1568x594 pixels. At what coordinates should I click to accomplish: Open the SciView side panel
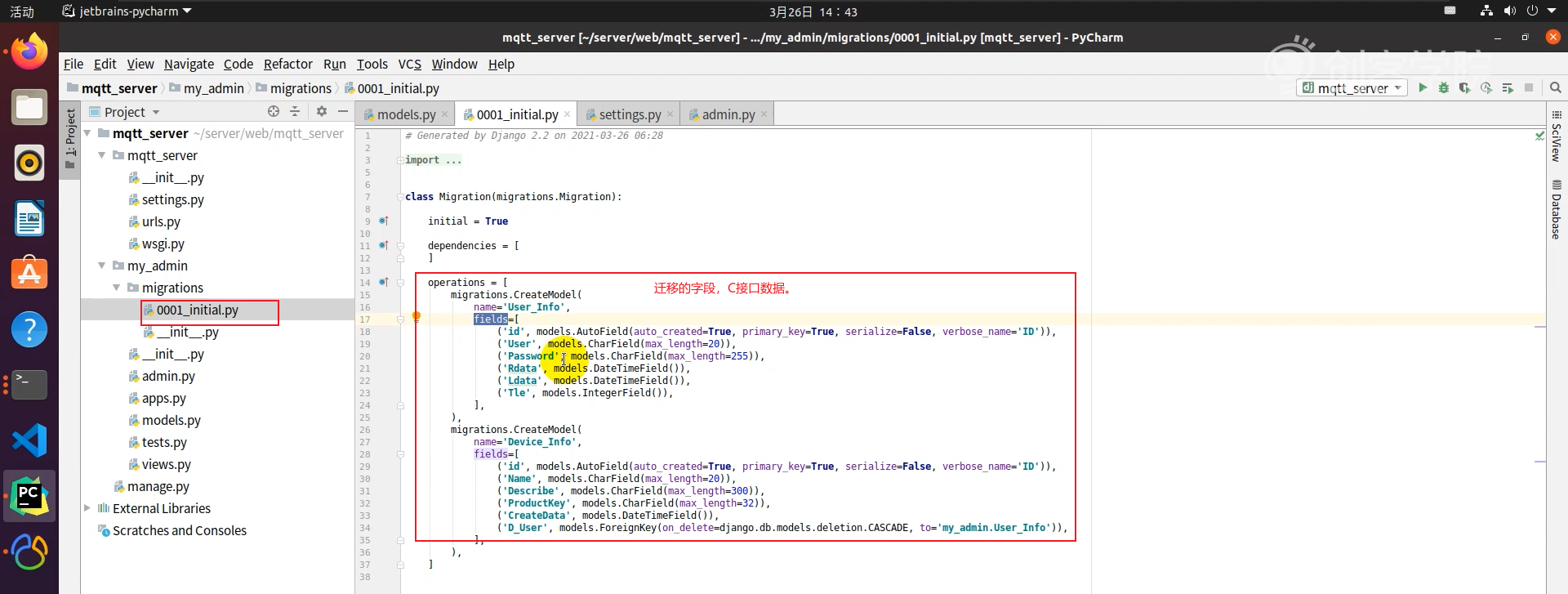tap(1557, 136)
